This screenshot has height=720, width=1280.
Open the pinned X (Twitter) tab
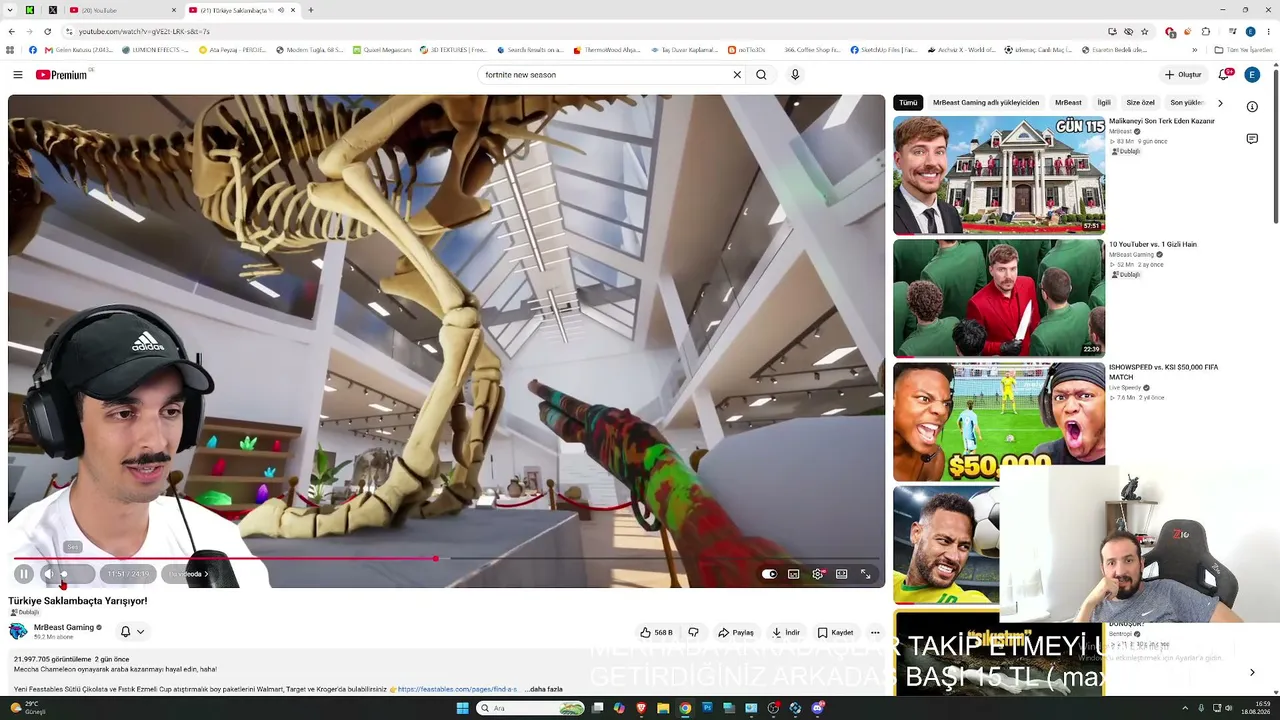(53, 10)
